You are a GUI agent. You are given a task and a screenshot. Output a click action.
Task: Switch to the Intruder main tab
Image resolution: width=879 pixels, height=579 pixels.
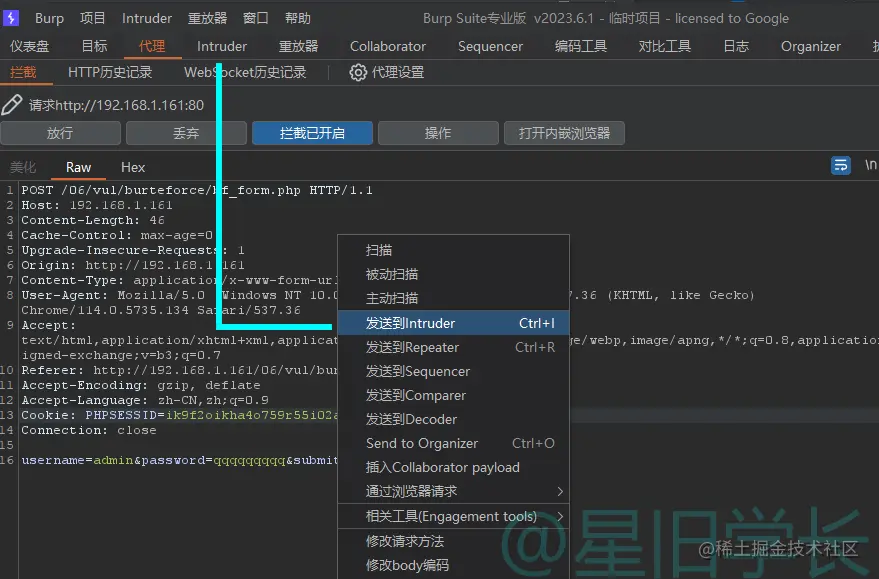point(222,46)
